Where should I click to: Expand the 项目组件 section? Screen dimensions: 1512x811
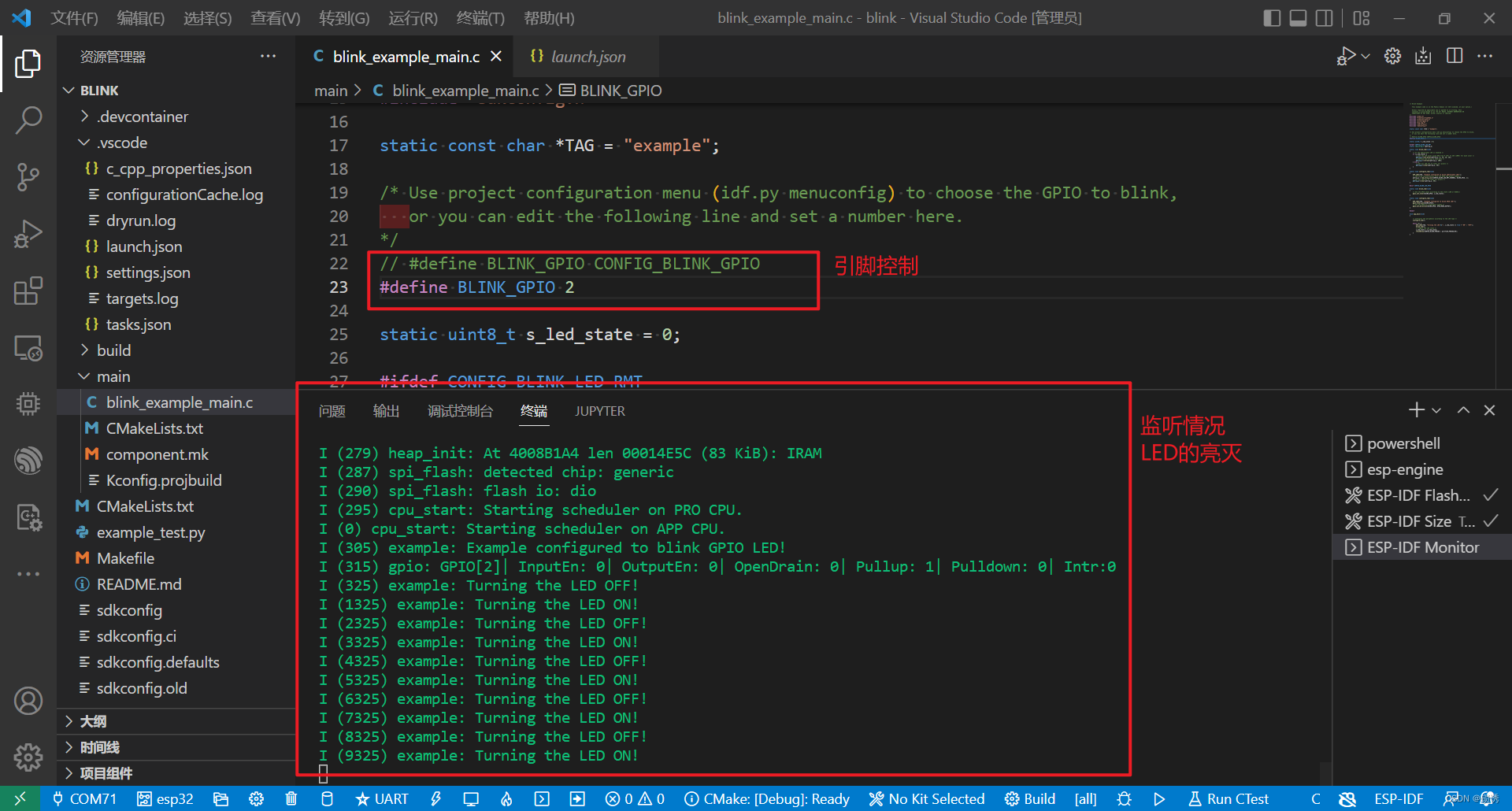click(x=176, y=773)
